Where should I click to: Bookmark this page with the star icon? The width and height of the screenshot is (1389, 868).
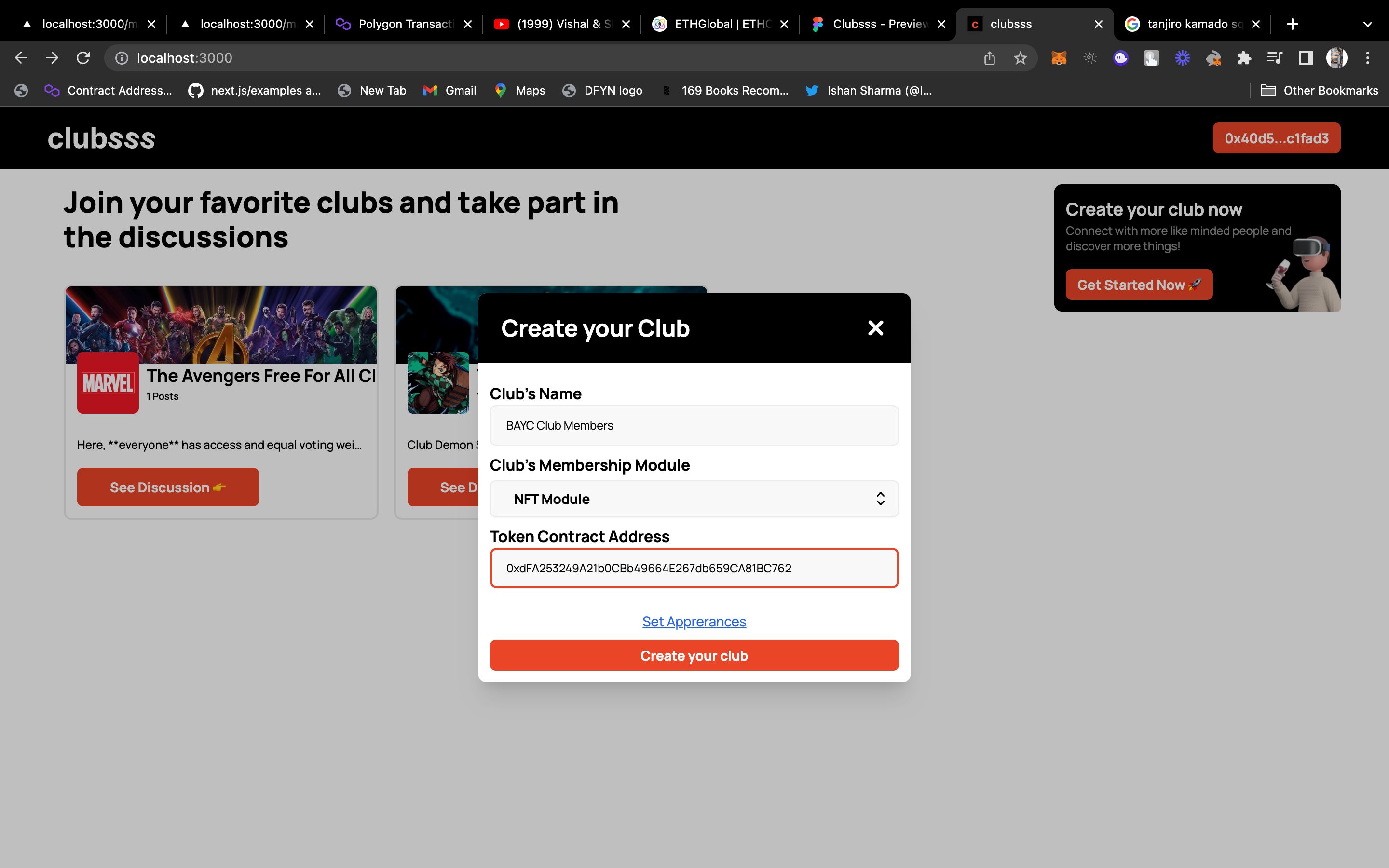1021,58
